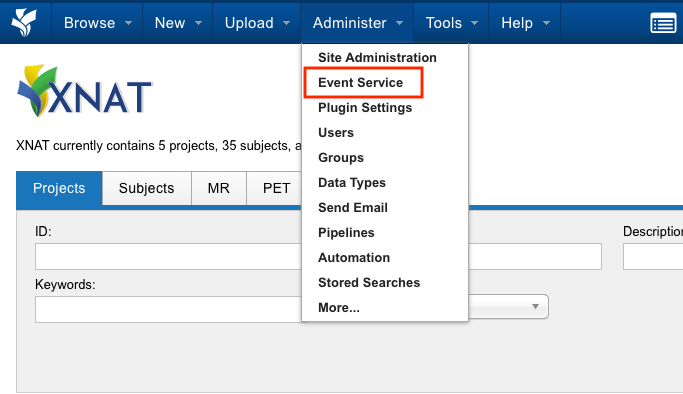The width and height of the screenshot is (683, 394).
Task: Open the New dropdown menu
Action: coord(178,23)
